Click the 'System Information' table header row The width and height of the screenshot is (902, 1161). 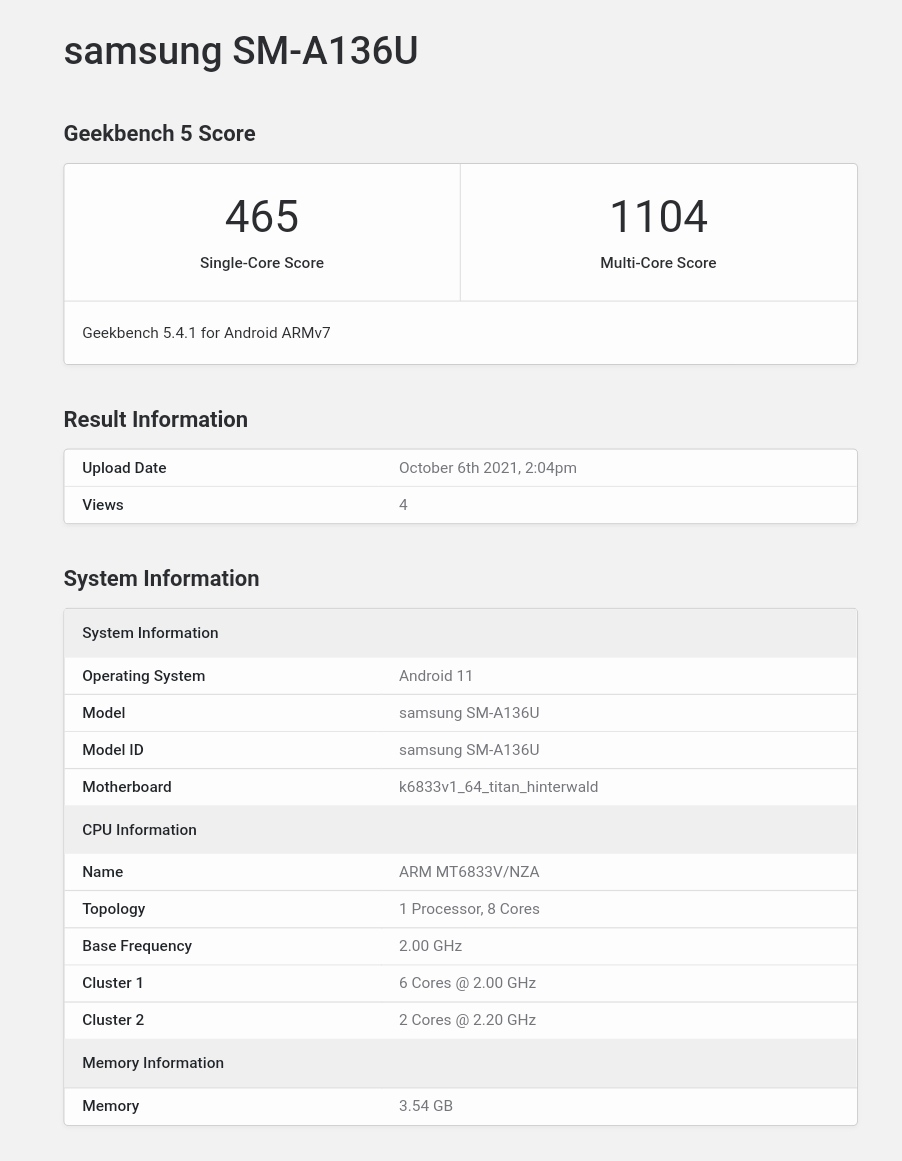pyautogui.click(x=461, y=633)
